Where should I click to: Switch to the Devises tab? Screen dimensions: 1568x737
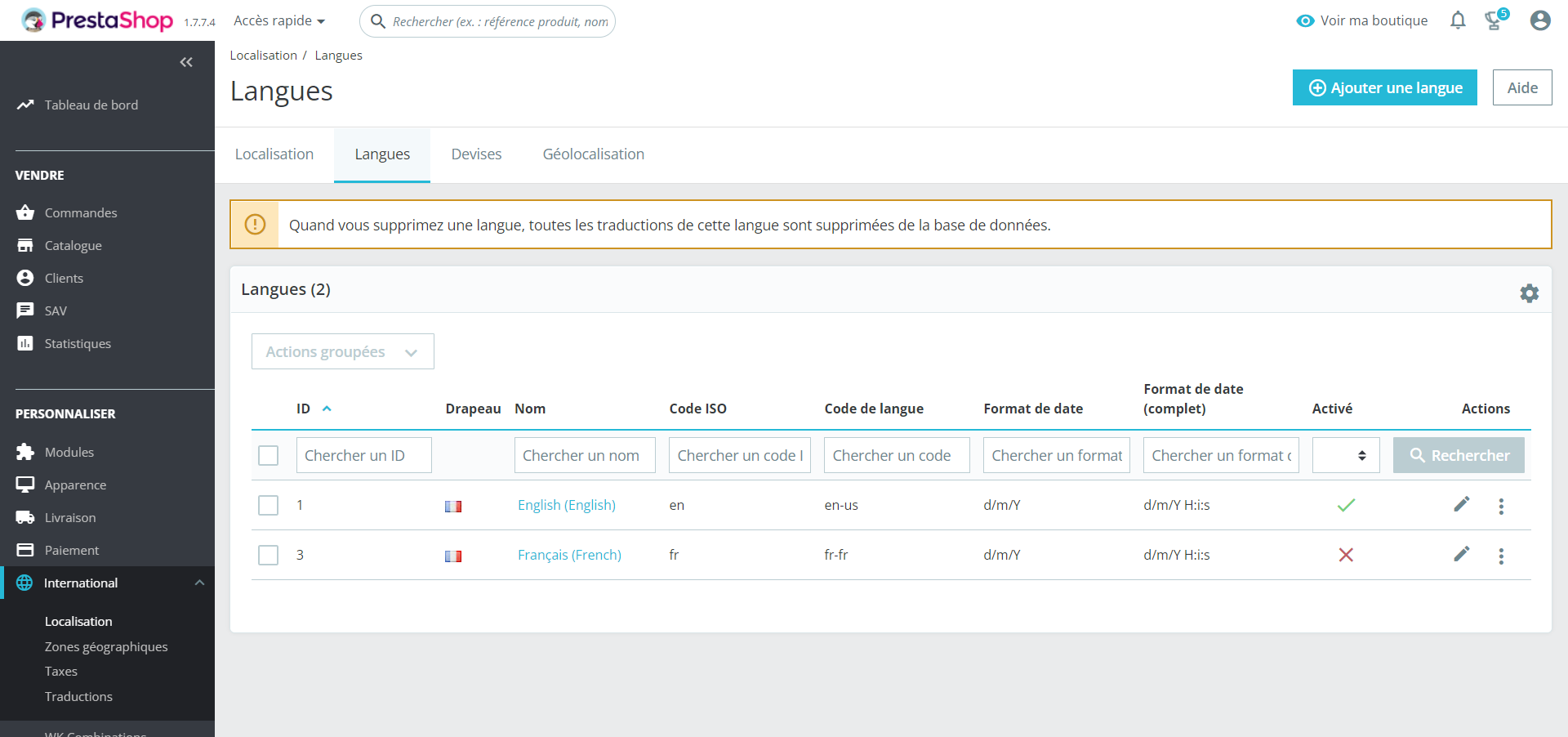click(x=476, y=154)
